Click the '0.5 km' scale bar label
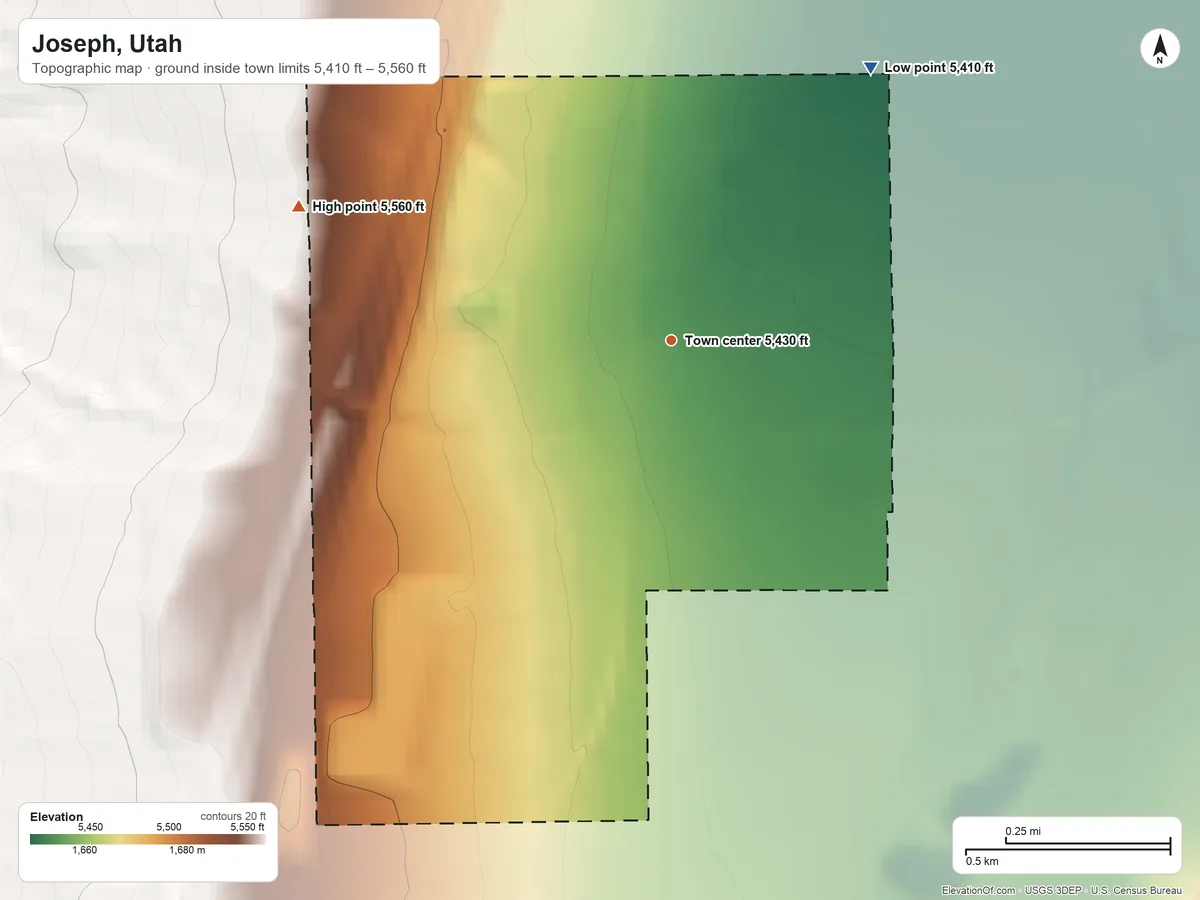 tap(982, 861)
